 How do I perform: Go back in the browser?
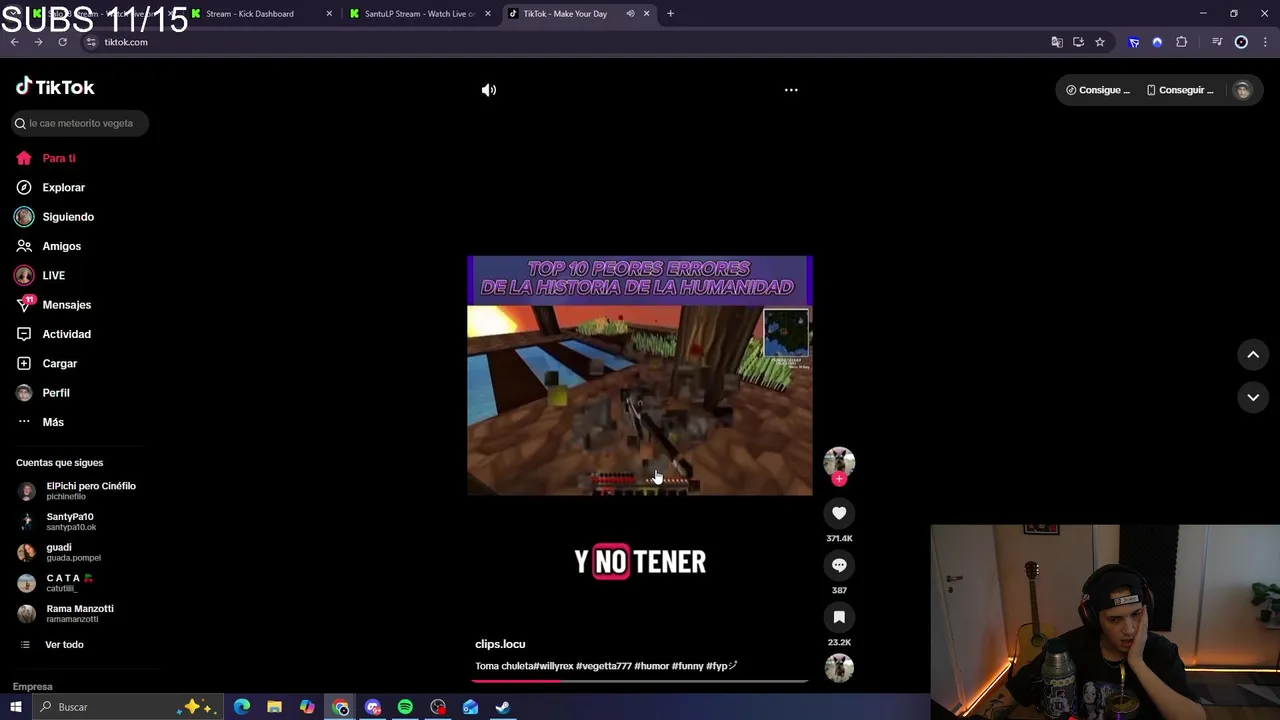coord(14,42)
